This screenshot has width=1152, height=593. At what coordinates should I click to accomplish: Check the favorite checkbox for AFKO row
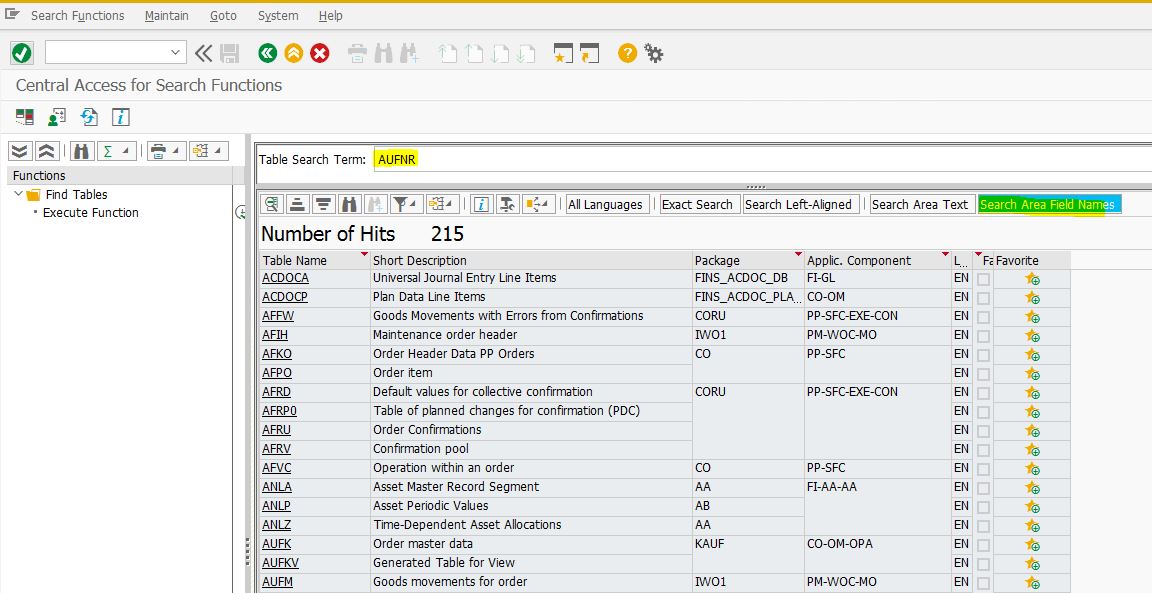[983, 354]
